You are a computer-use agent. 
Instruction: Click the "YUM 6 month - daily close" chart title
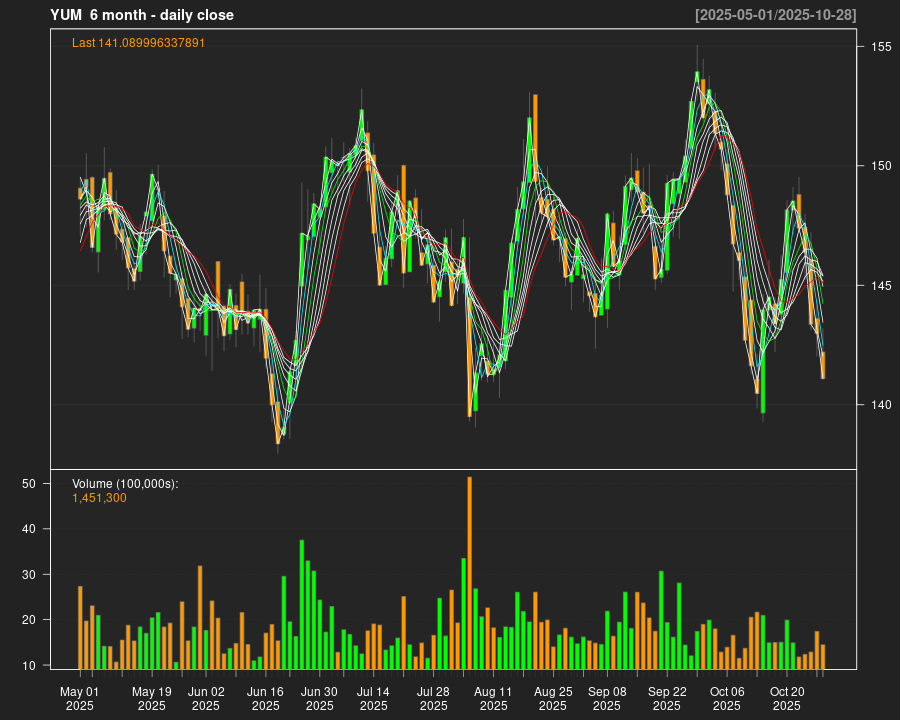click(142, 15)
